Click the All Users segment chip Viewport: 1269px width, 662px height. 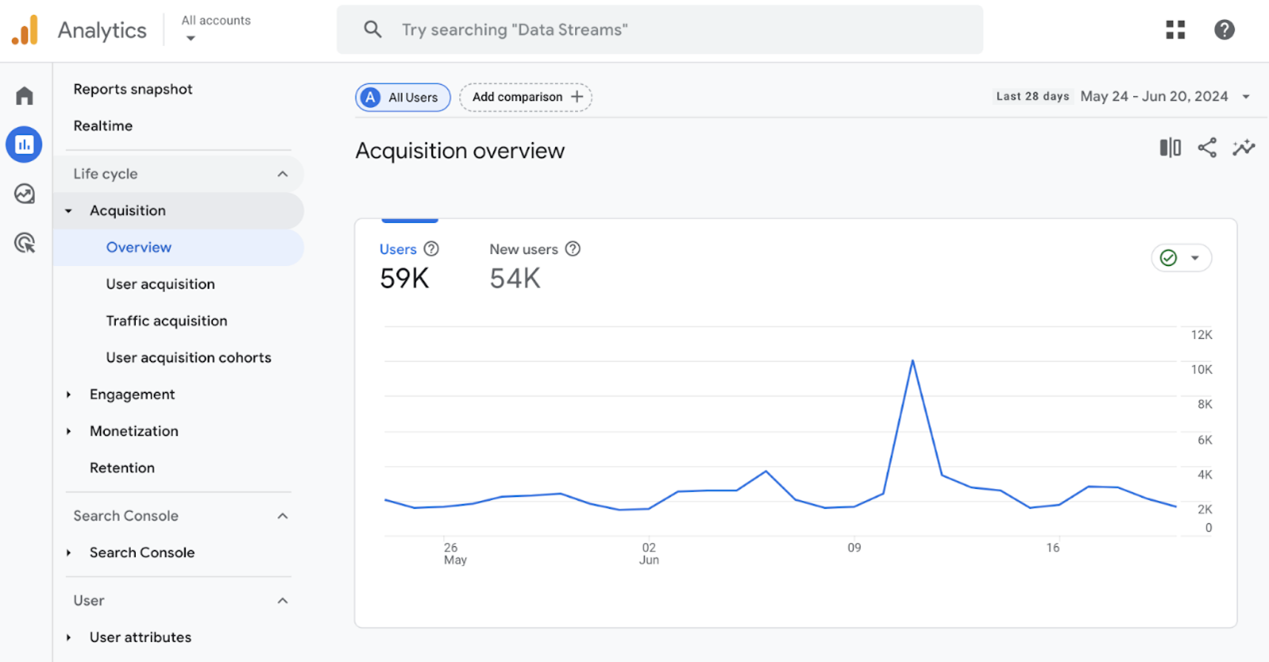[402, 97]
